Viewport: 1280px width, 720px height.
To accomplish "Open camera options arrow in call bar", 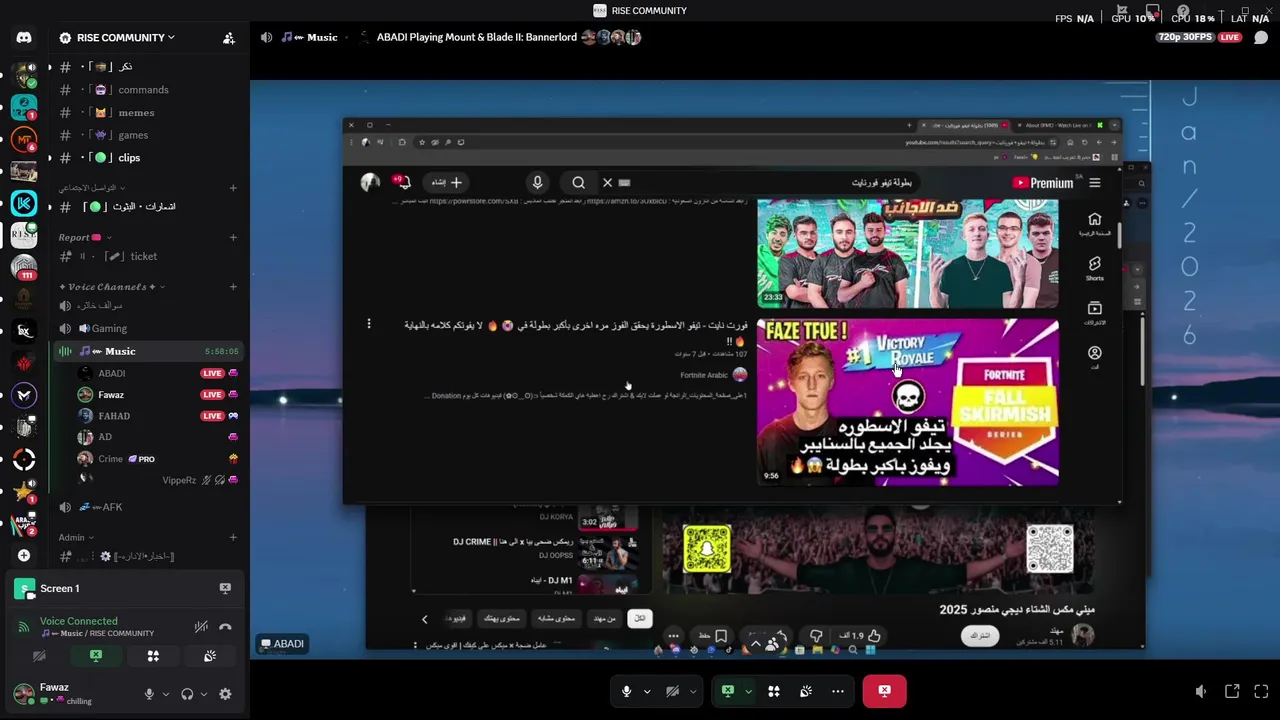I will [692, 691].
